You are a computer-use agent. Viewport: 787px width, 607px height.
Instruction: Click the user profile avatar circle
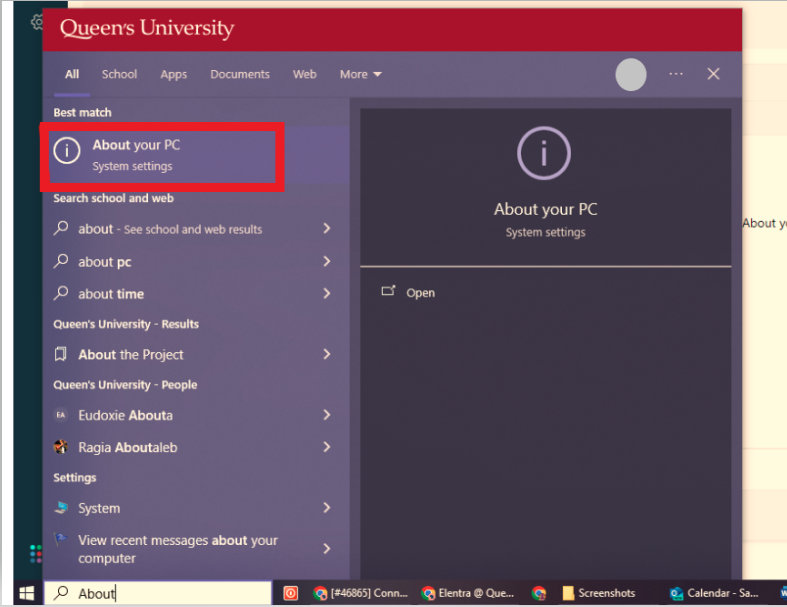pyautogui.click(x=631, y=74)
